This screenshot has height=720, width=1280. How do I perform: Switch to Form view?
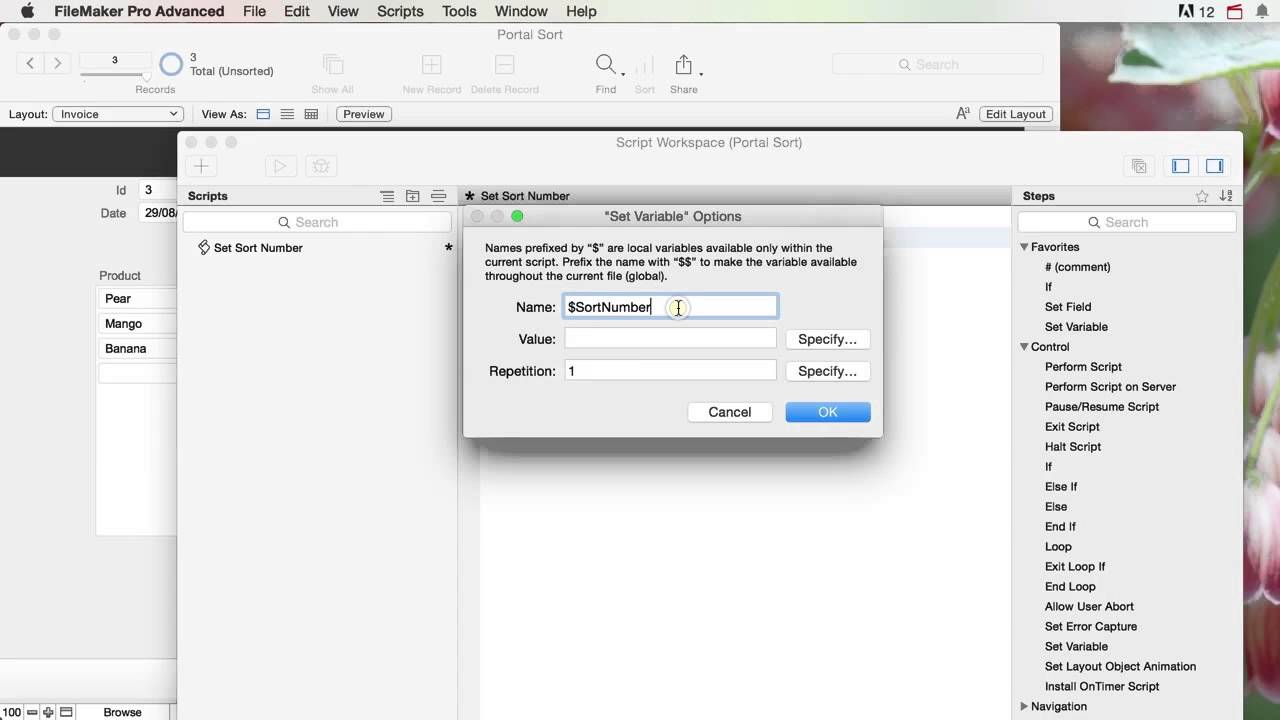(x=263, y=114)
